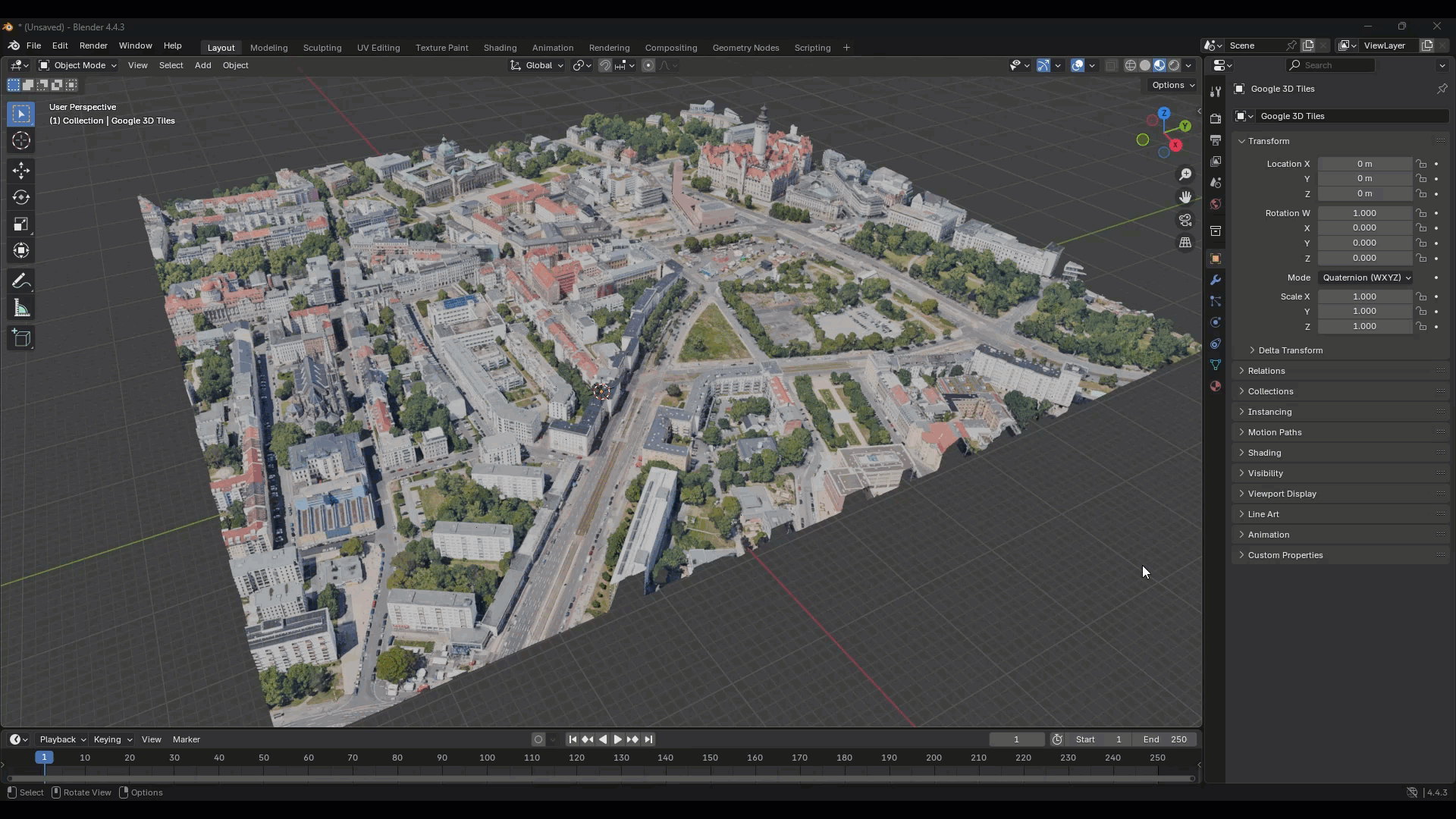Activate the Transform tool
The width and height of the screenshot is (1456, 819).
[21, 251]
